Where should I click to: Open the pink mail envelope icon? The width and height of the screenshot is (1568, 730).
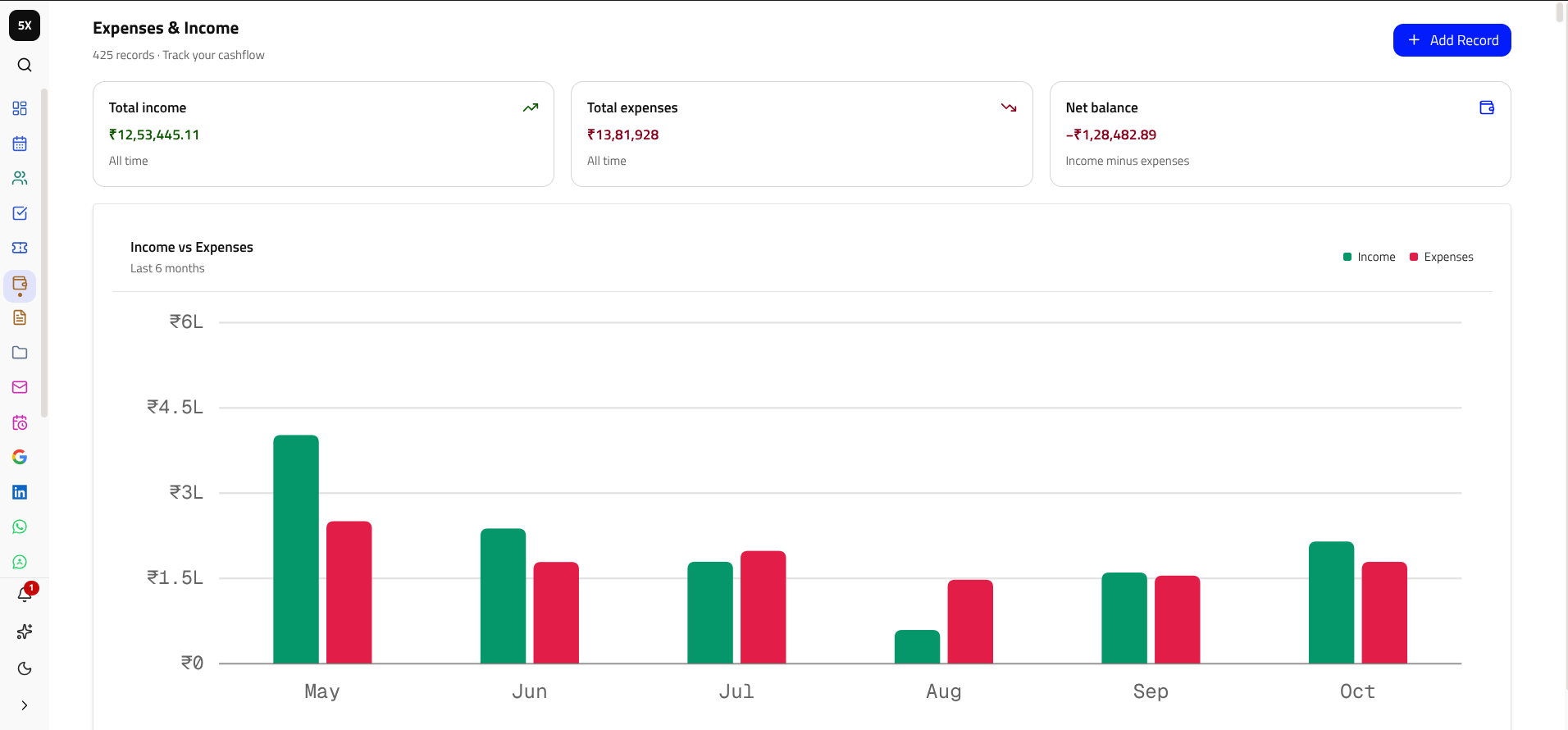(20, 387)
